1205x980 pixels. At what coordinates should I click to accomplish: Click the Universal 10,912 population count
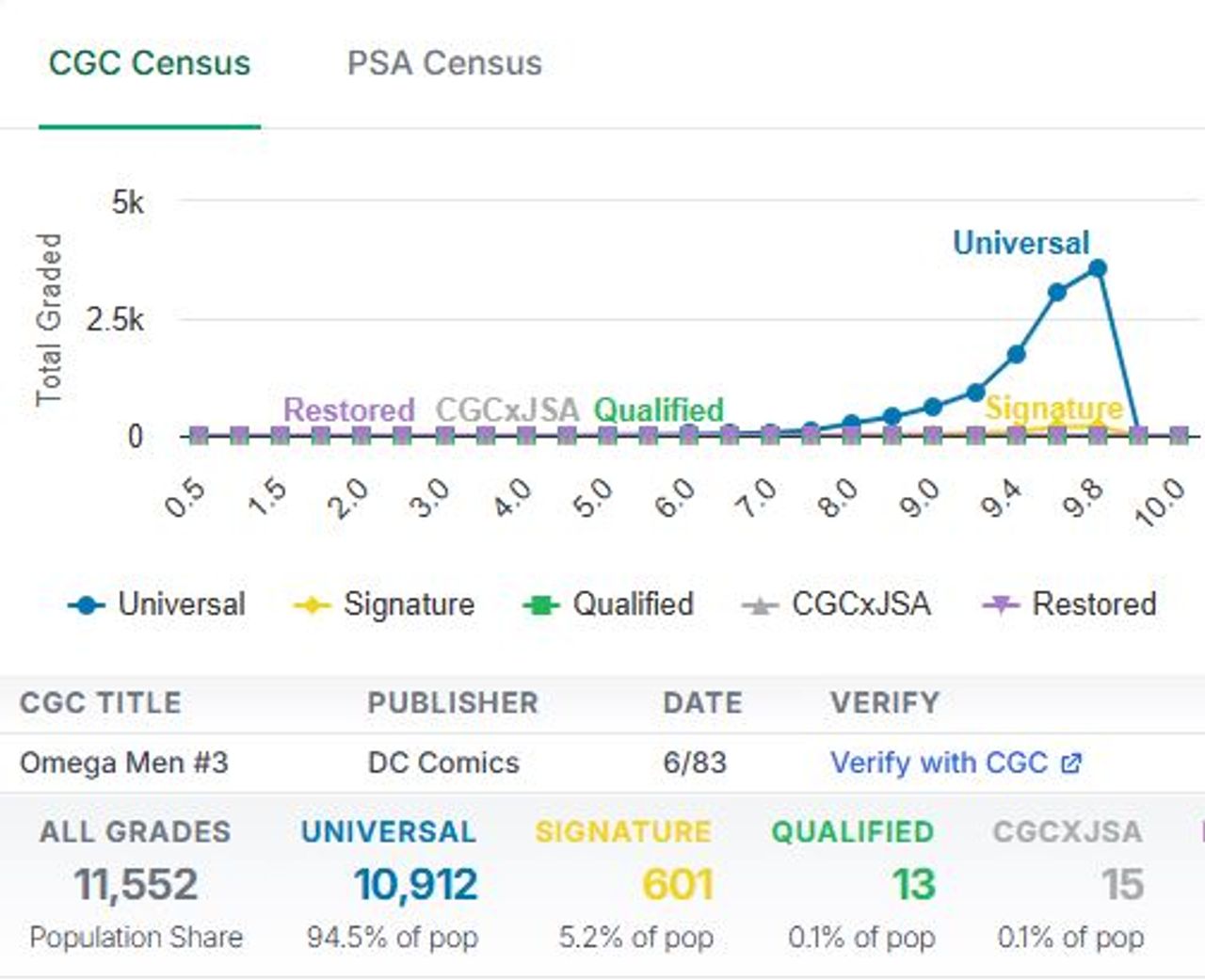click(415, 885)
